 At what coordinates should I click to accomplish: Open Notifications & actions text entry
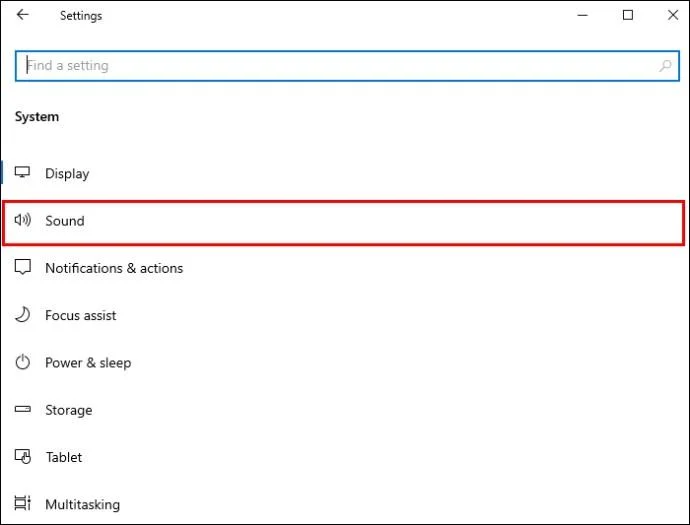(114, 268)
